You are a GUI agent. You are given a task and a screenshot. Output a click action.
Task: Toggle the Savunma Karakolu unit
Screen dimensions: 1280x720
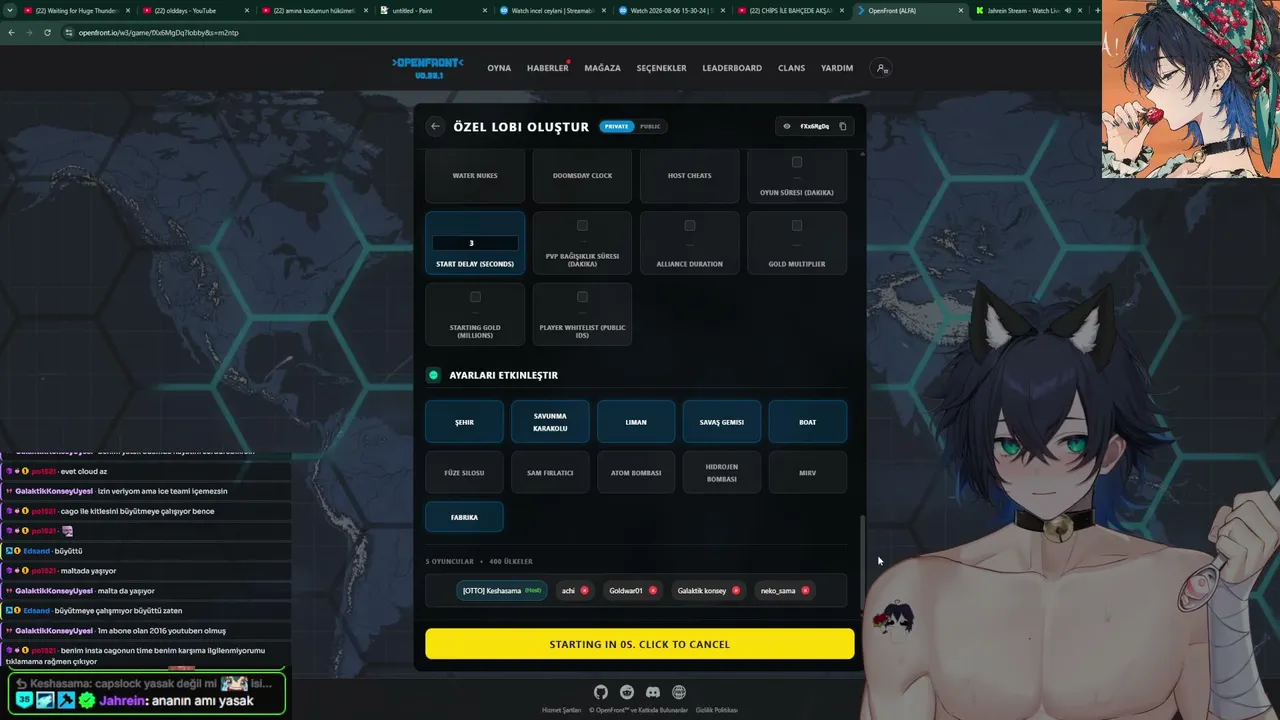pyautogui.click(x=550, y=422)
